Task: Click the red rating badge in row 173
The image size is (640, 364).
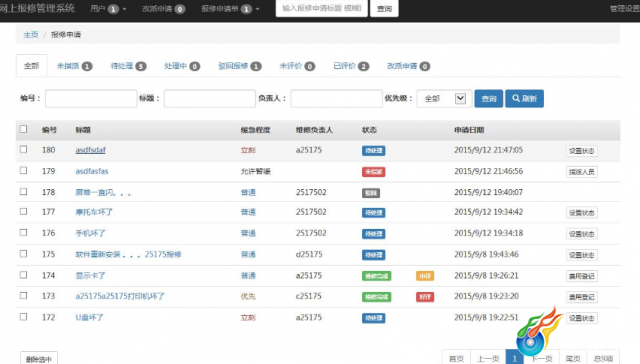Action: [425, 297]
